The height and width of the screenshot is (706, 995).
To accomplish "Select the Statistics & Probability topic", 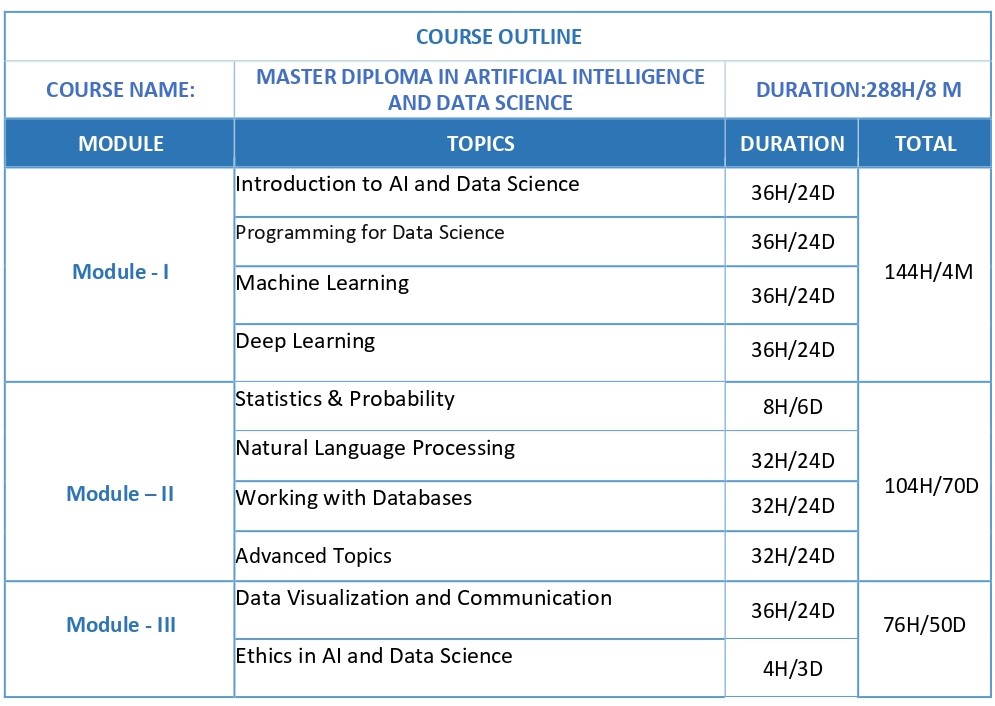I will (345, 399).
